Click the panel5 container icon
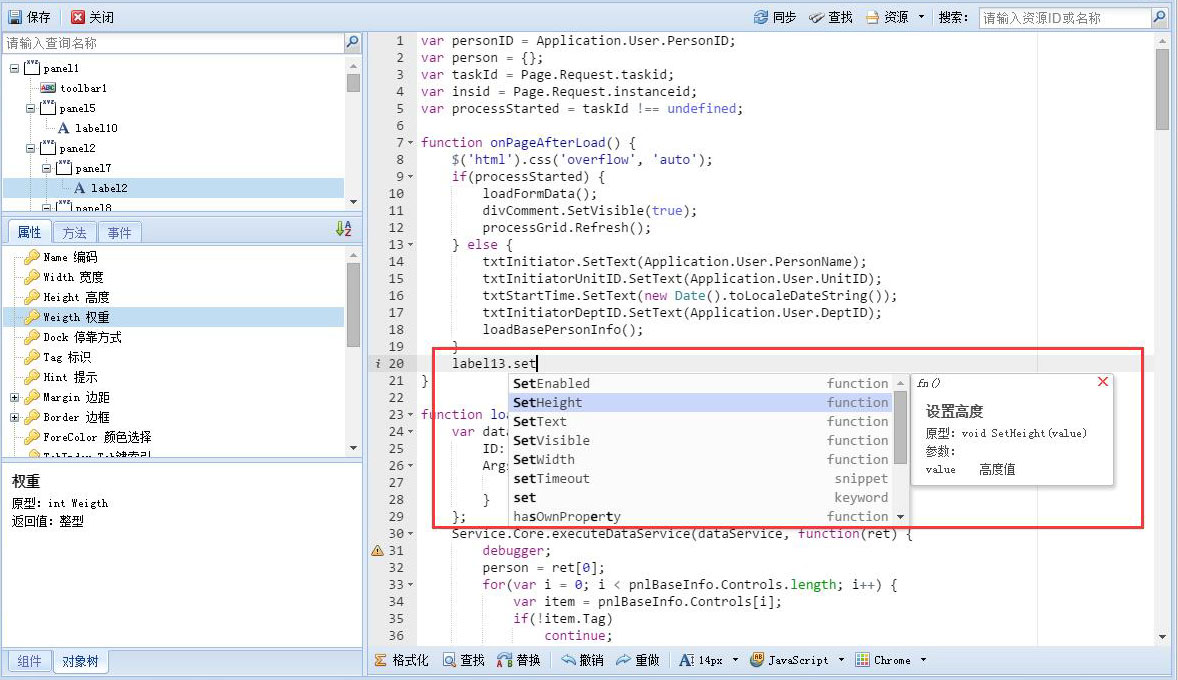Screen dimensions: 1178x680 pos(48,107)
